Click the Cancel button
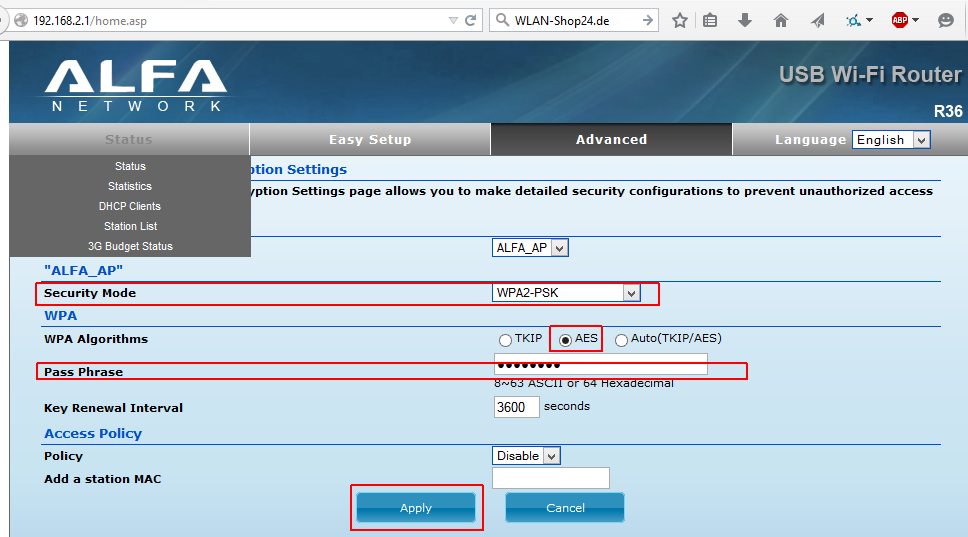The height and width of the screenshot is (537, 968). pyautogui.click(x=565, y=507)
